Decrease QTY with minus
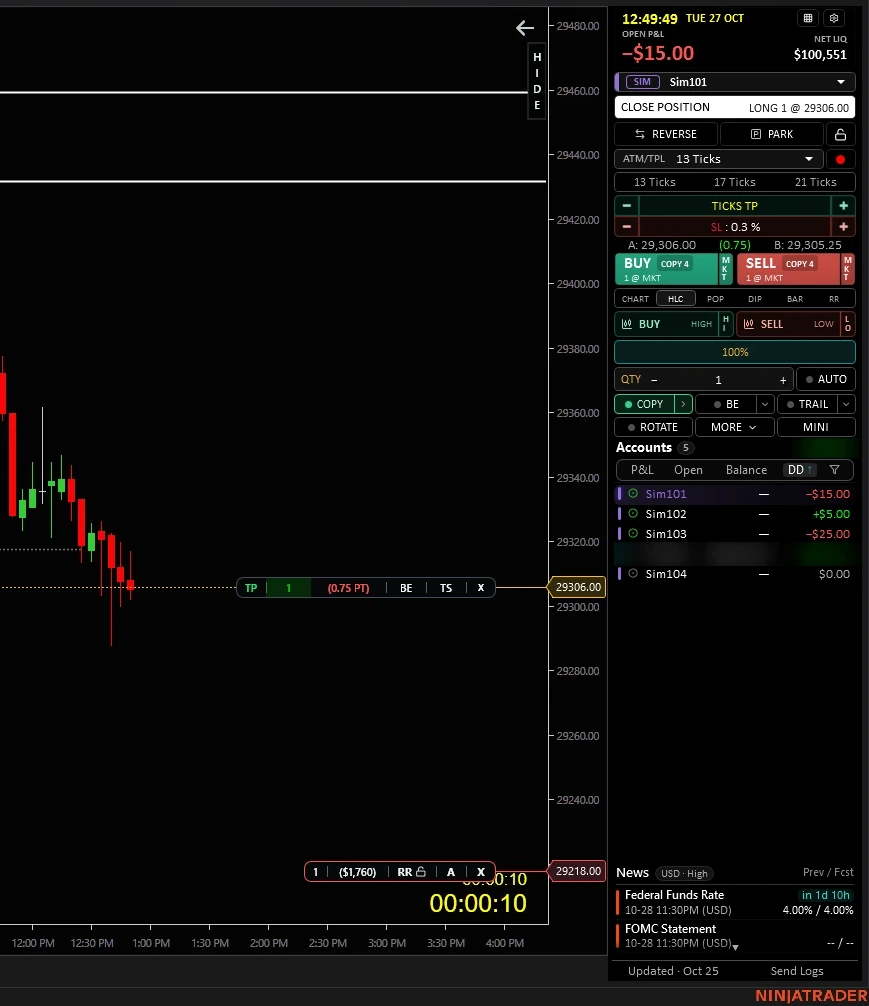The width and height of the screenshot is (869, 1006). 654,380
